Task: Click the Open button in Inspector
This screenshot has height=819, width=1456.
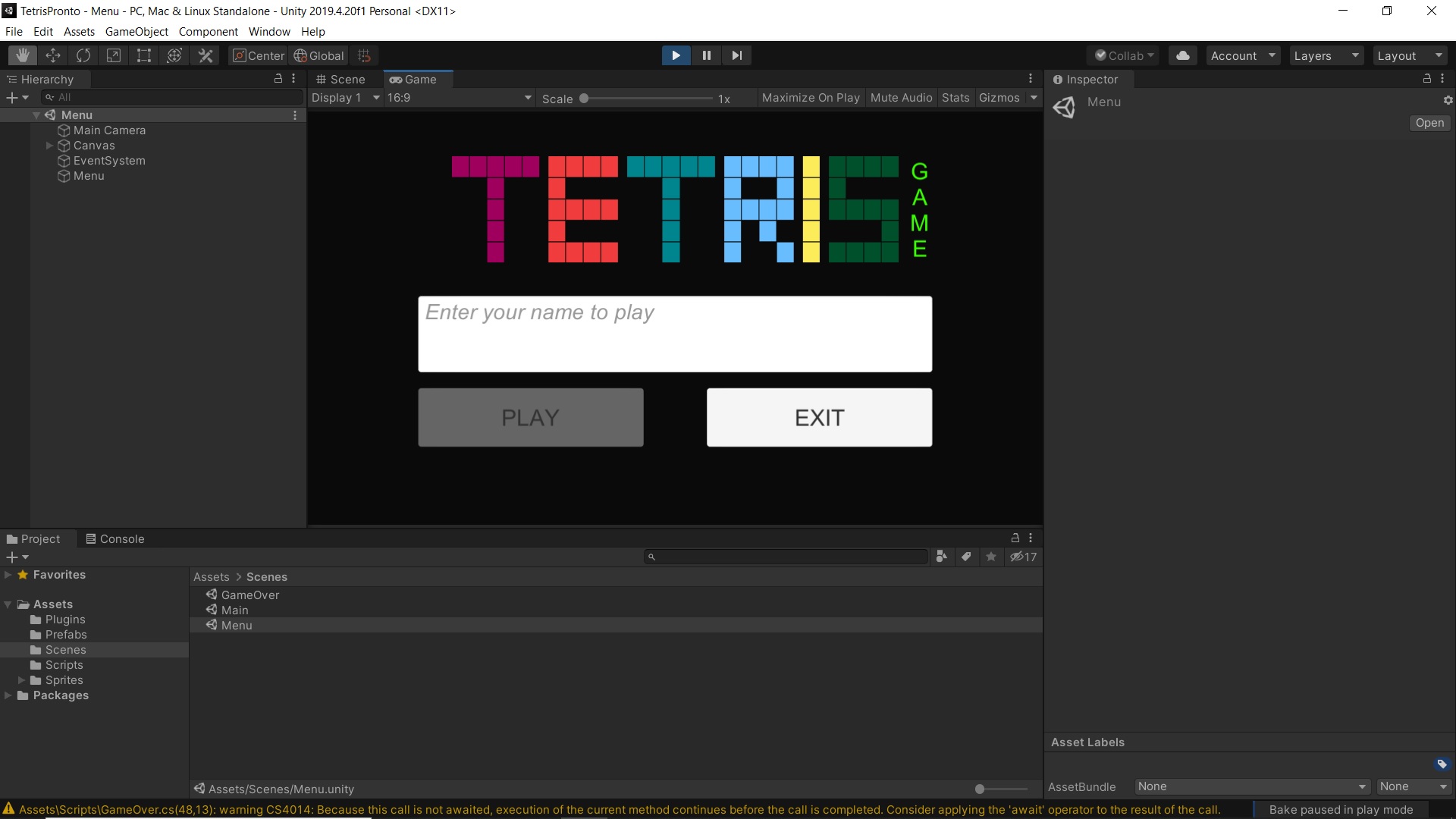Action: point(1429,123)
